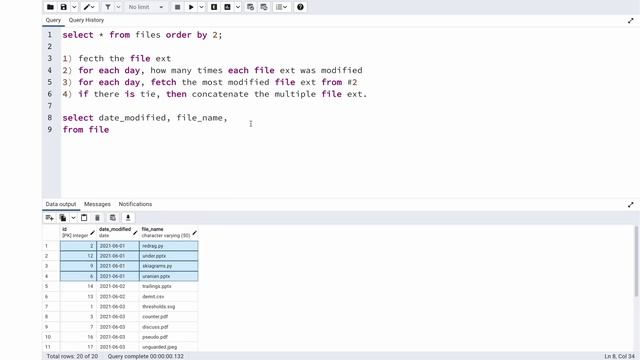Select the date_modified column header

118,232
